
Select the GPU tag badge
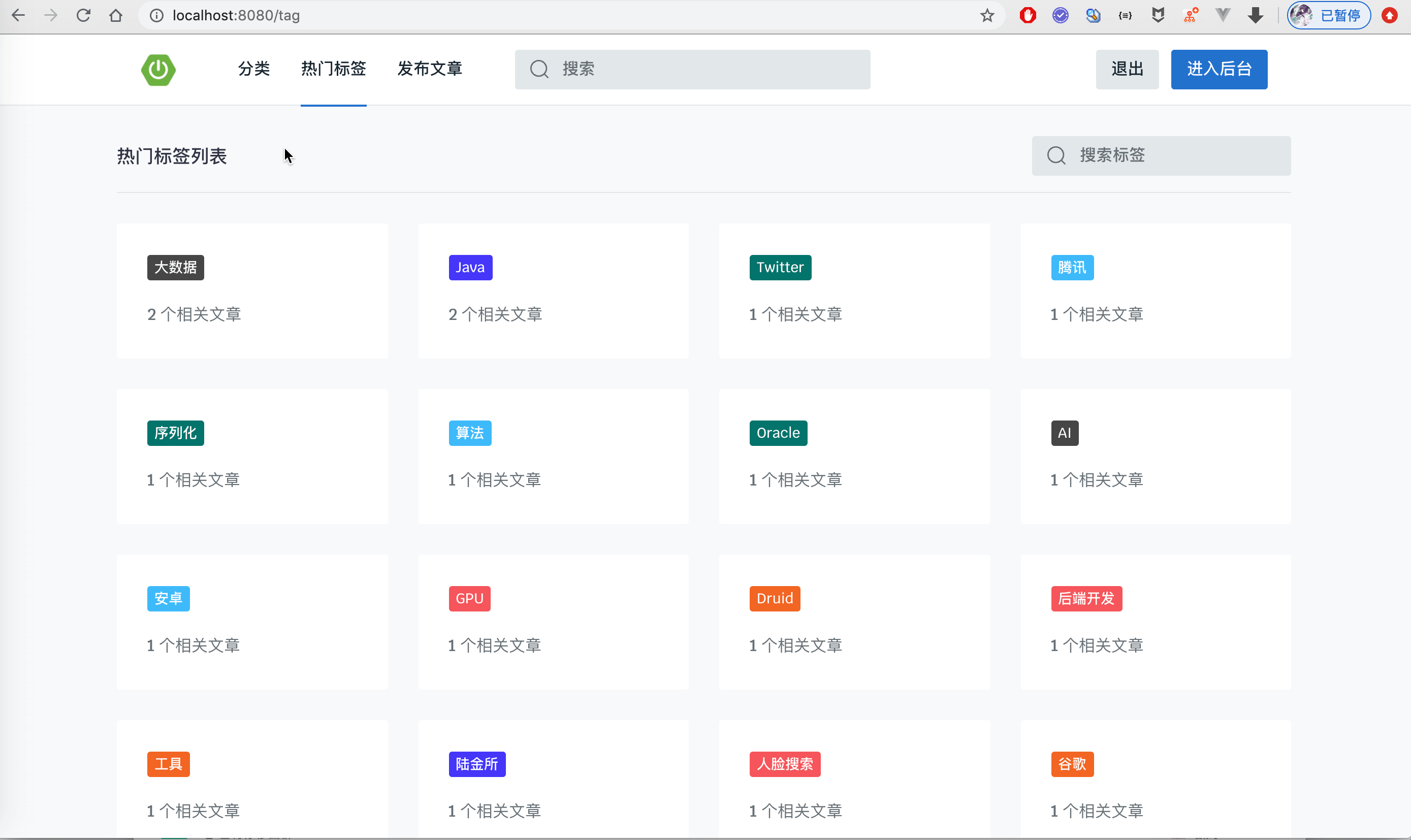(469, 598)
